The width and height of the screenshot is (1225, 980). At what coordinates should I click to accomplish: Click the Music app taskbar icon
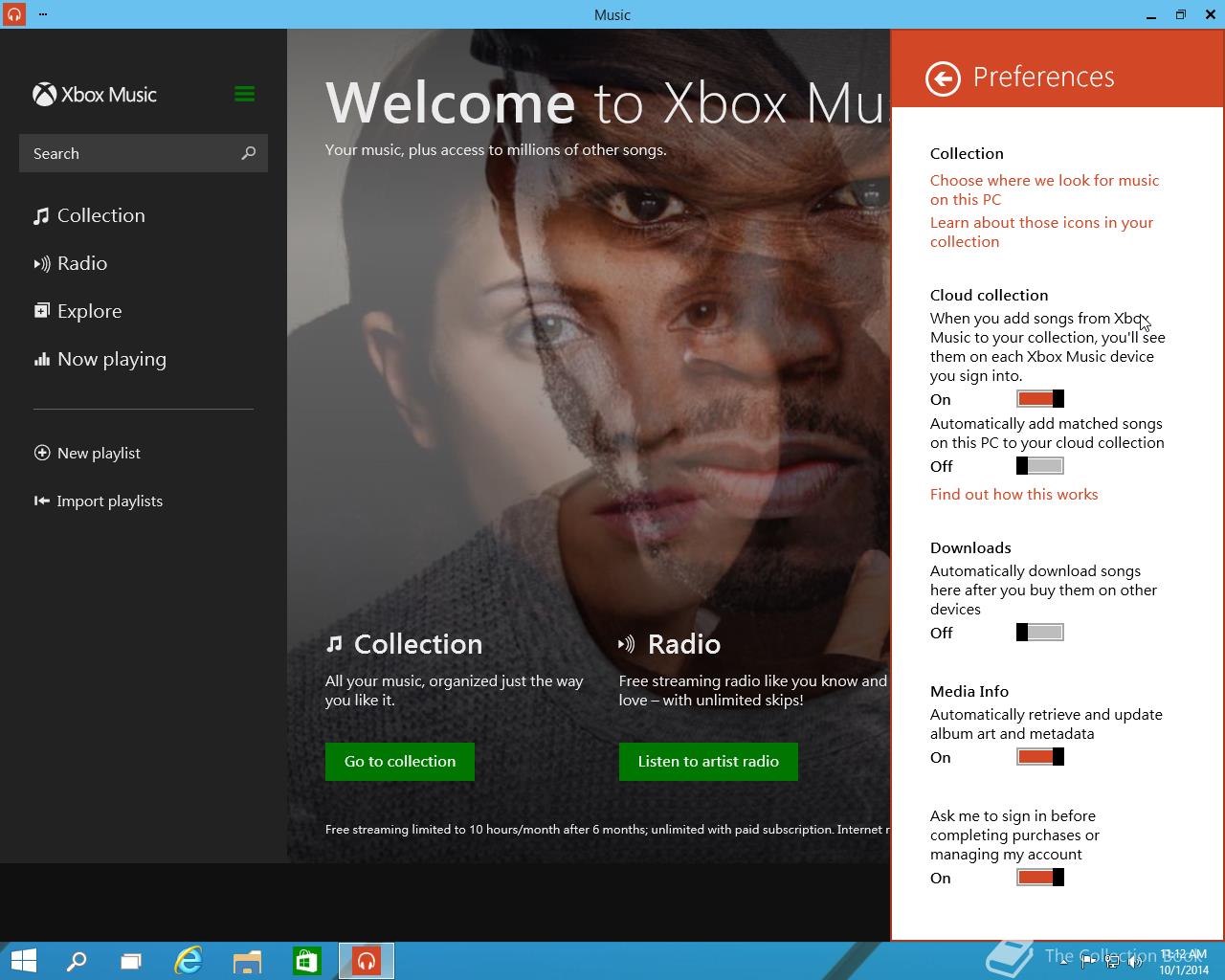click(x=366, y=961)
